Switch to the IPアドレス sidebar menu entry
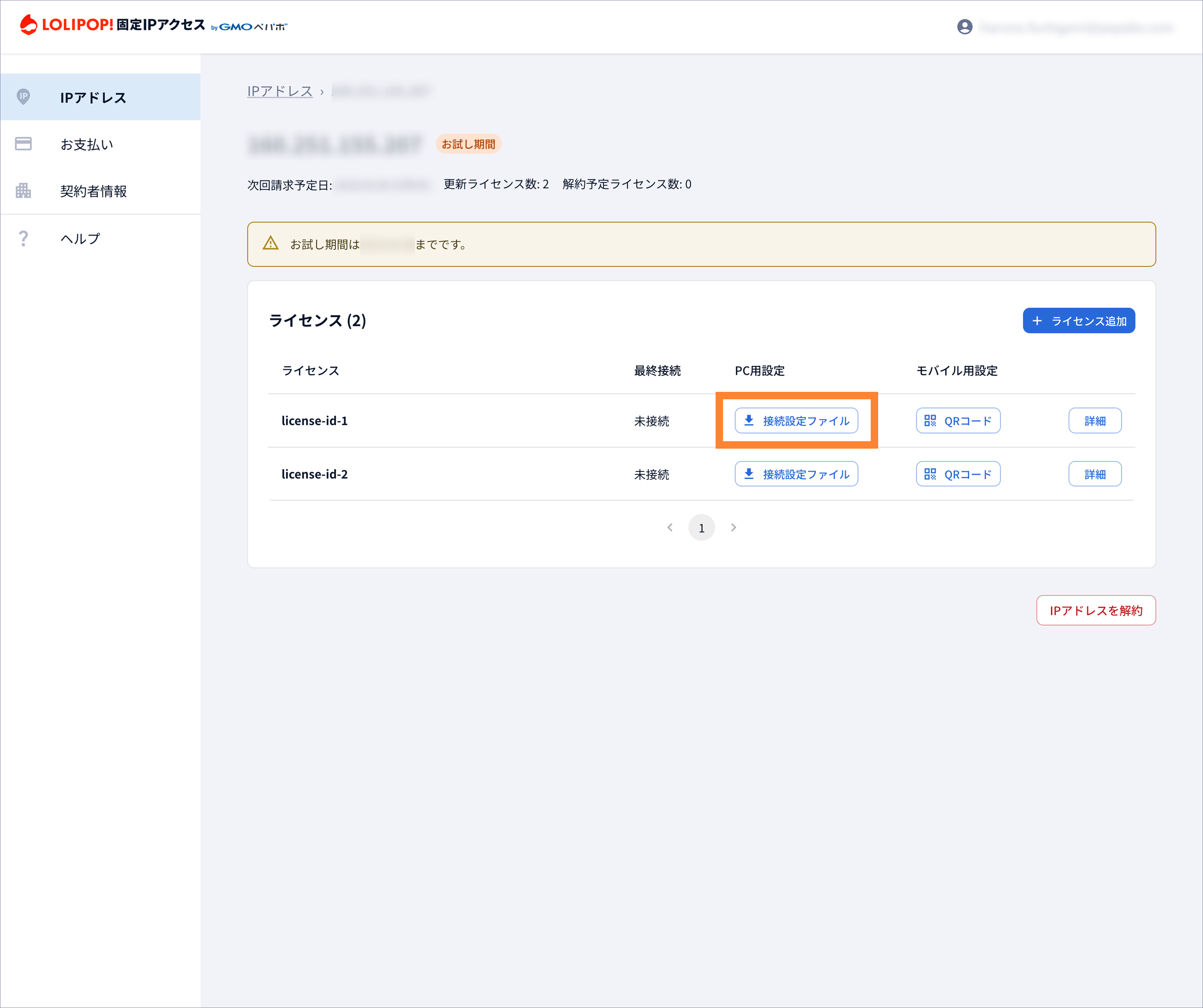 (x=93, y=97)
